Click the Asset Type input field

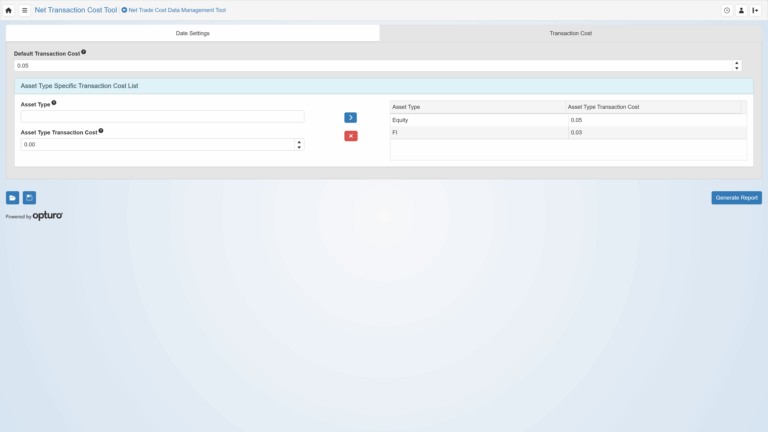pos(162,117)
